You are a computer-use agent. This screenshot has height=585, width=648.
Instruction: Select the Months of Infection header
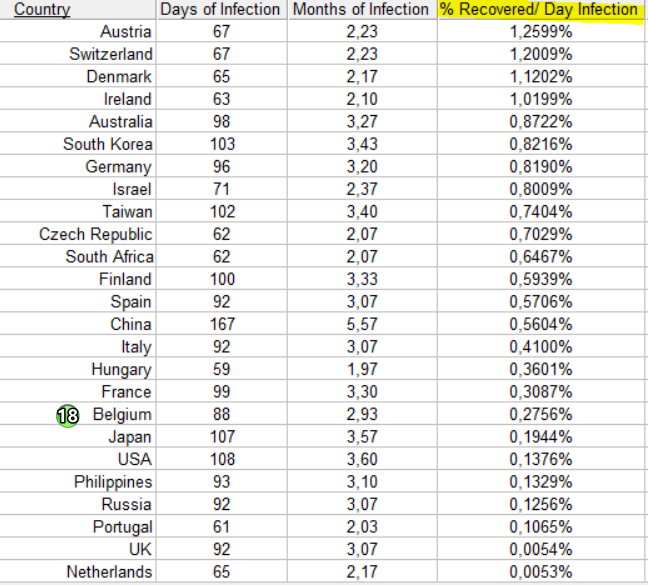click(x=361, y=9)
